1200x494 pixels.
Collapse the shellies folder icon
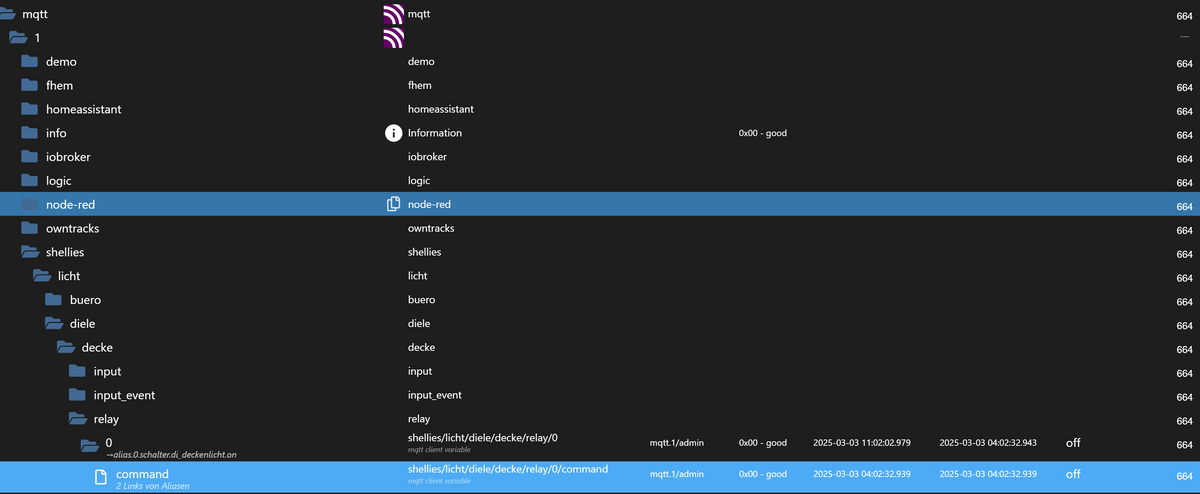pyautogui.click(x=29, y=252)
